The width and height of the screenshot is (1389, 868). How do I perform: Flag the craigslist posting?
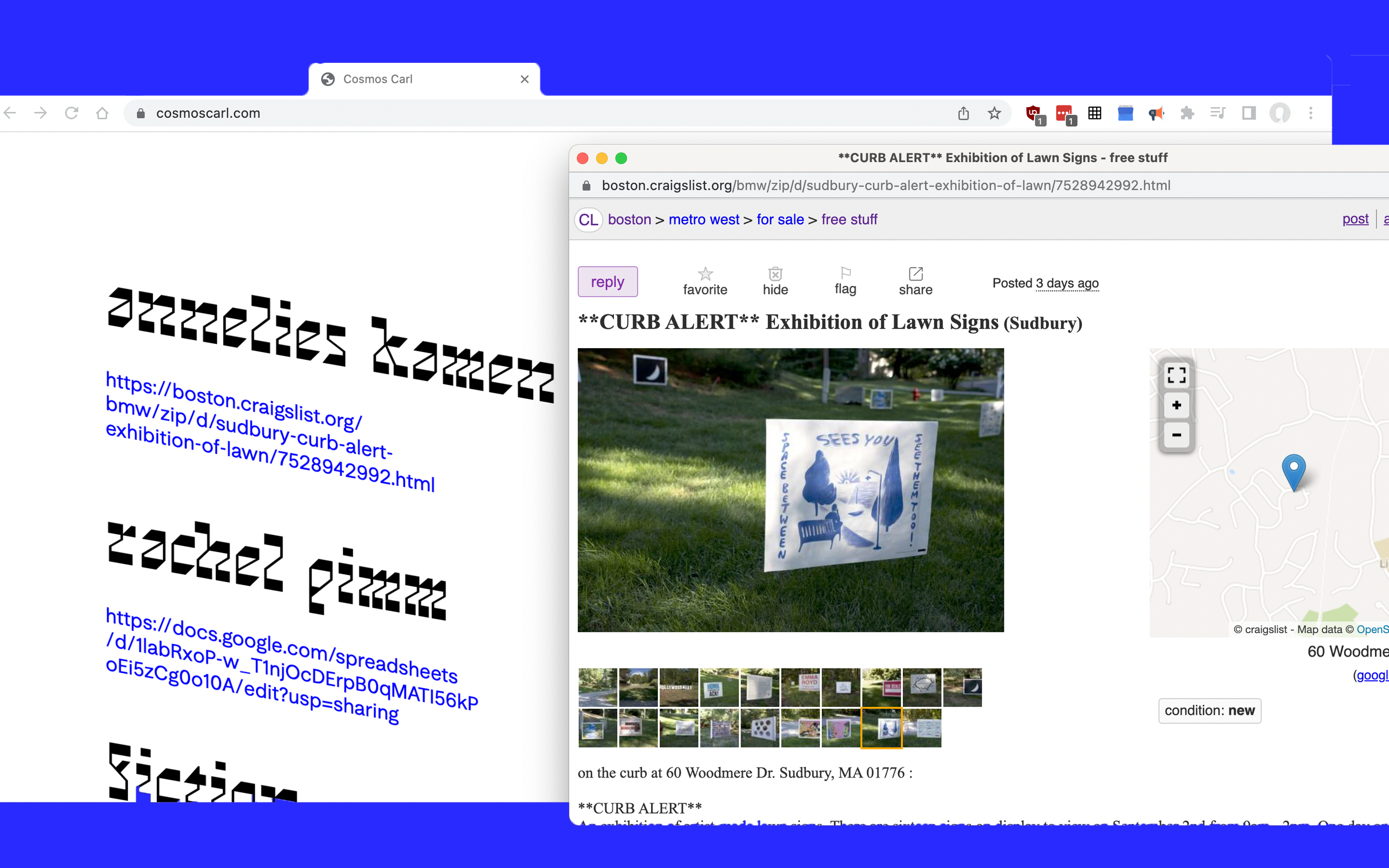pyautogui.click(x=845, y=280)
